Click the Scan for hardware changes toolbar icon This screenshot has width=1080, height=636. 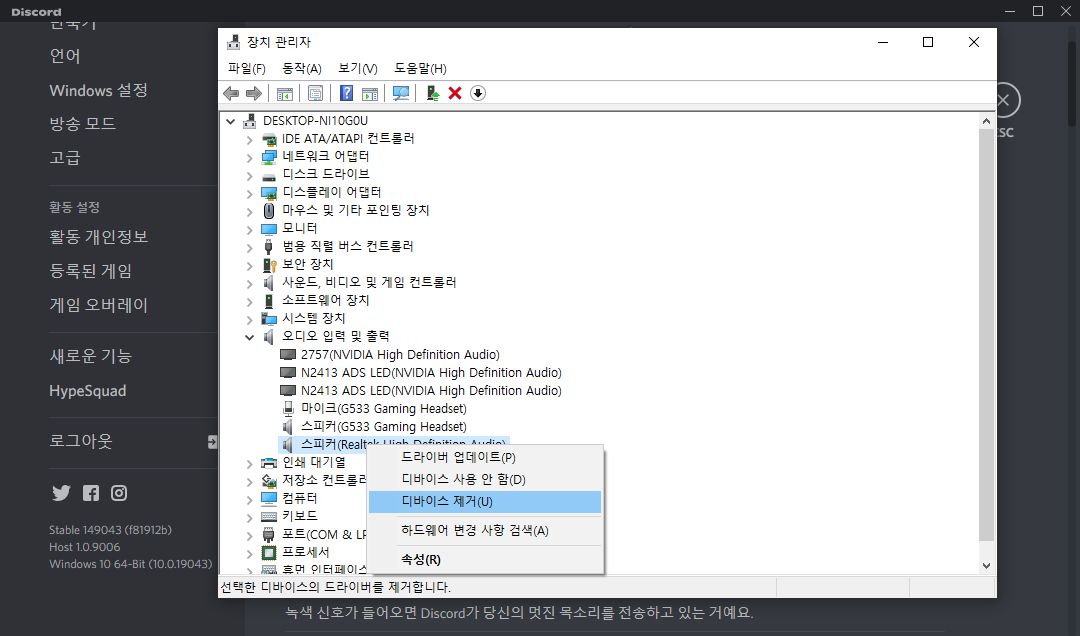click(402, 93)
